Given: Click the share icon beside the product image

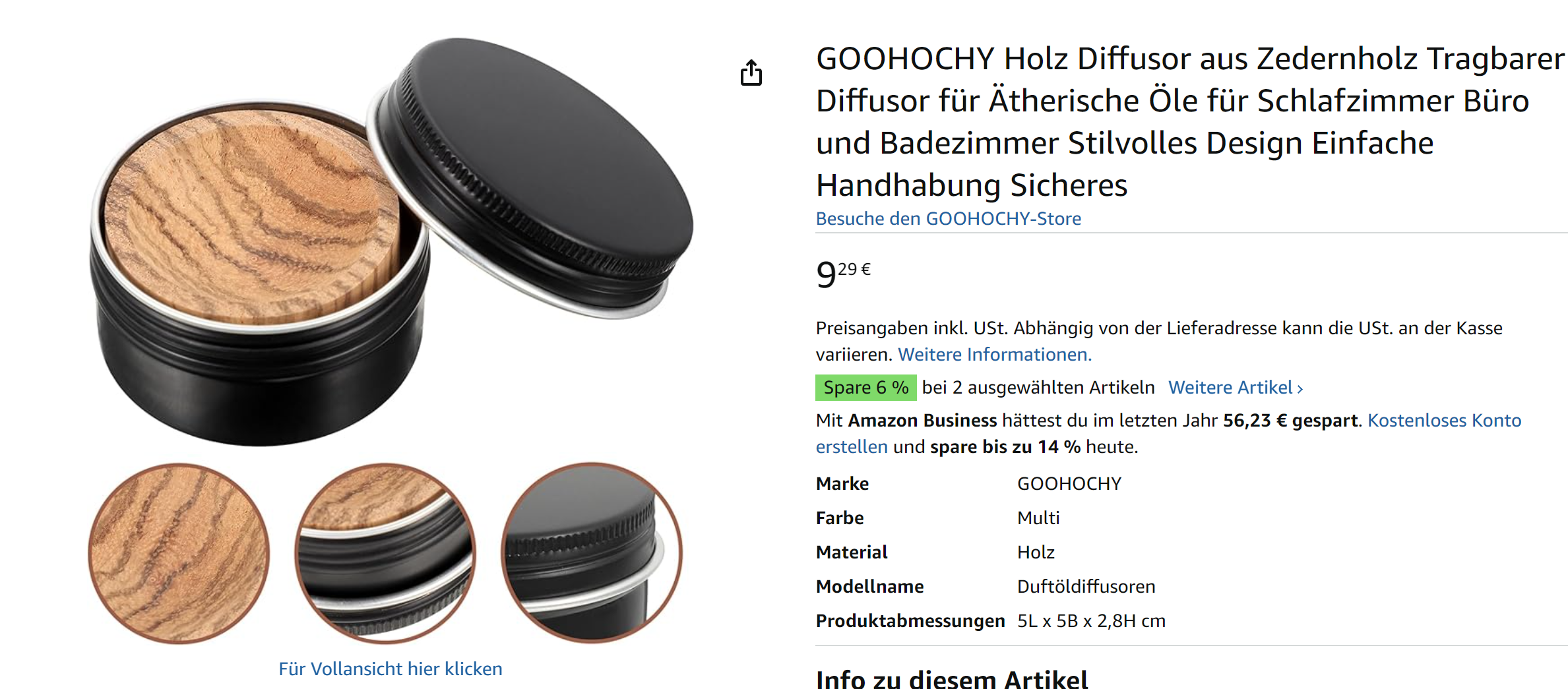Looking at the screenshot, I should [x=751, y=73].
